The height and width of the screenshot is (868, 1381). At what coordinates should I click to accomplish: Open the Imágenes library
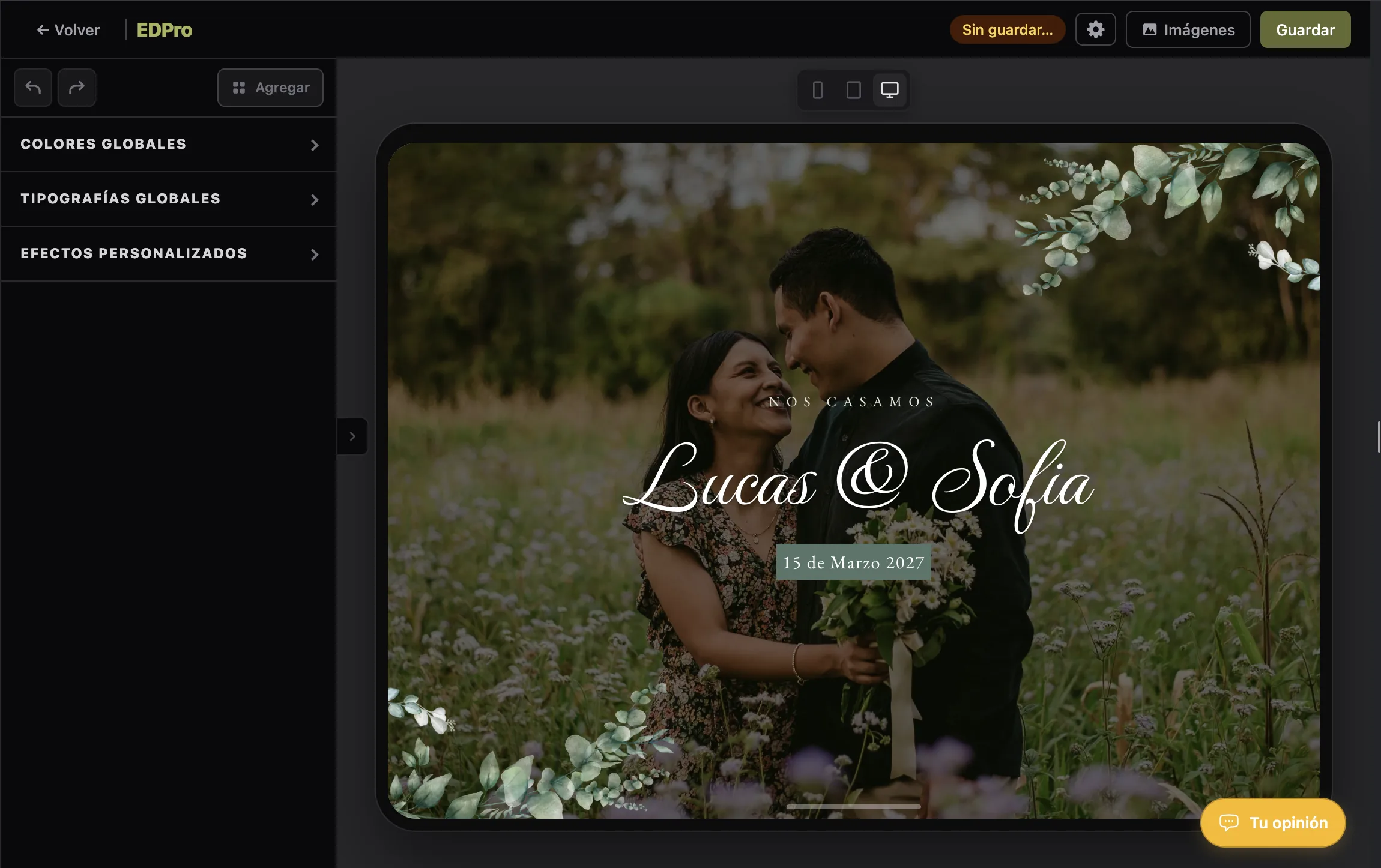point(1188,29)
